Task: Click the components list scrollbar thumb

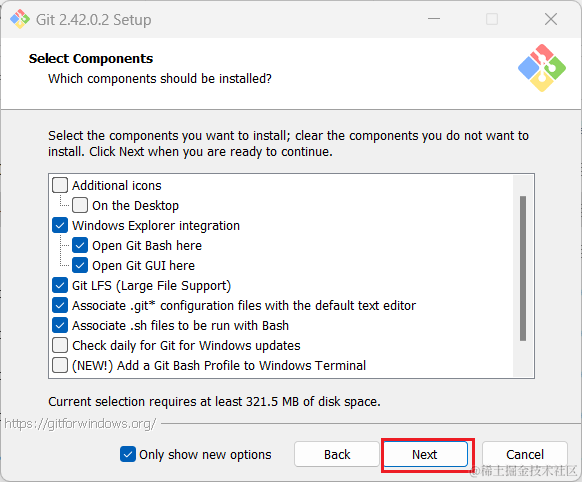Action: click(523, 268)
